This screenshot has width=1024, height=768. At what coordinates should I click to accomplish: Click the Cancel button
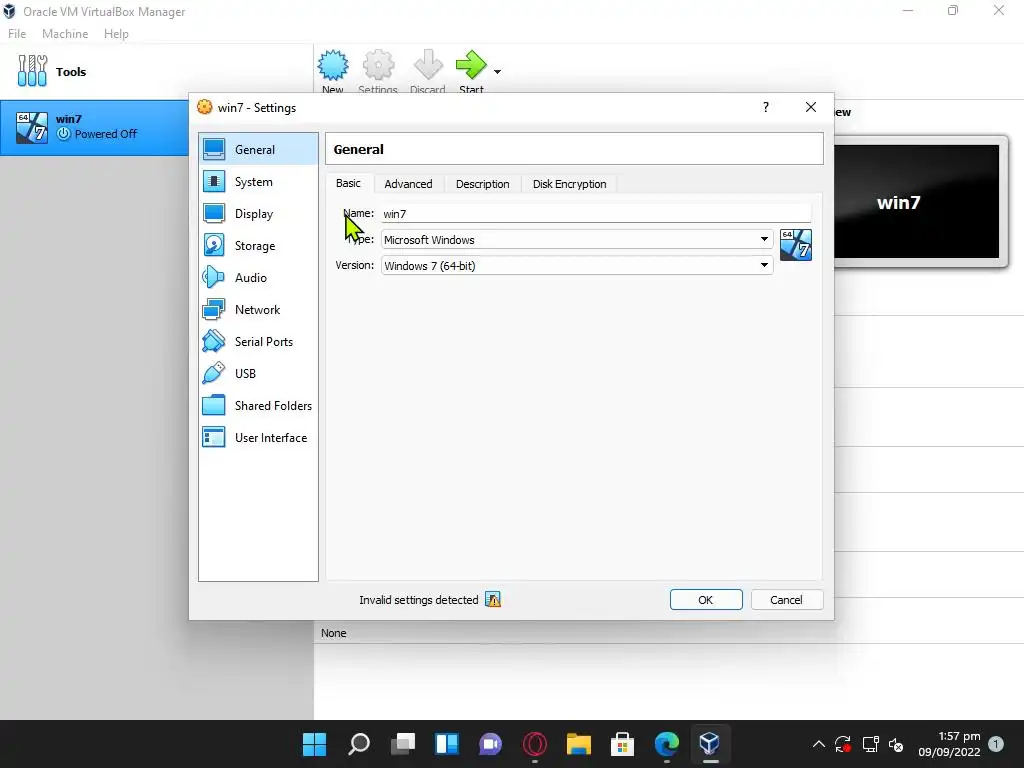click(x=786, y=600)
